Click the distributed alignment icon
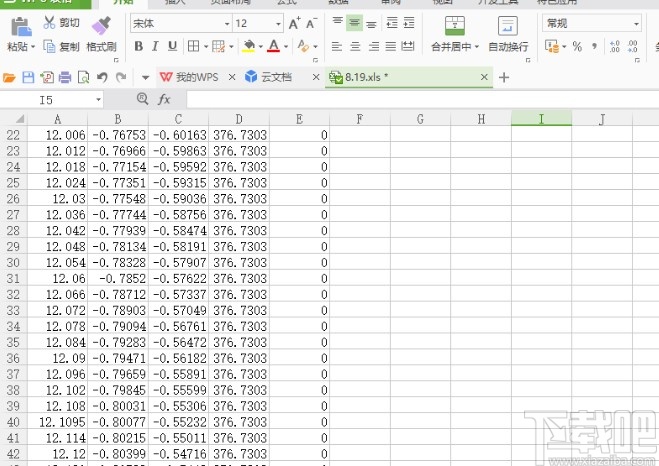The width and height of the screenshot is (659, 466). coord(408,46)
